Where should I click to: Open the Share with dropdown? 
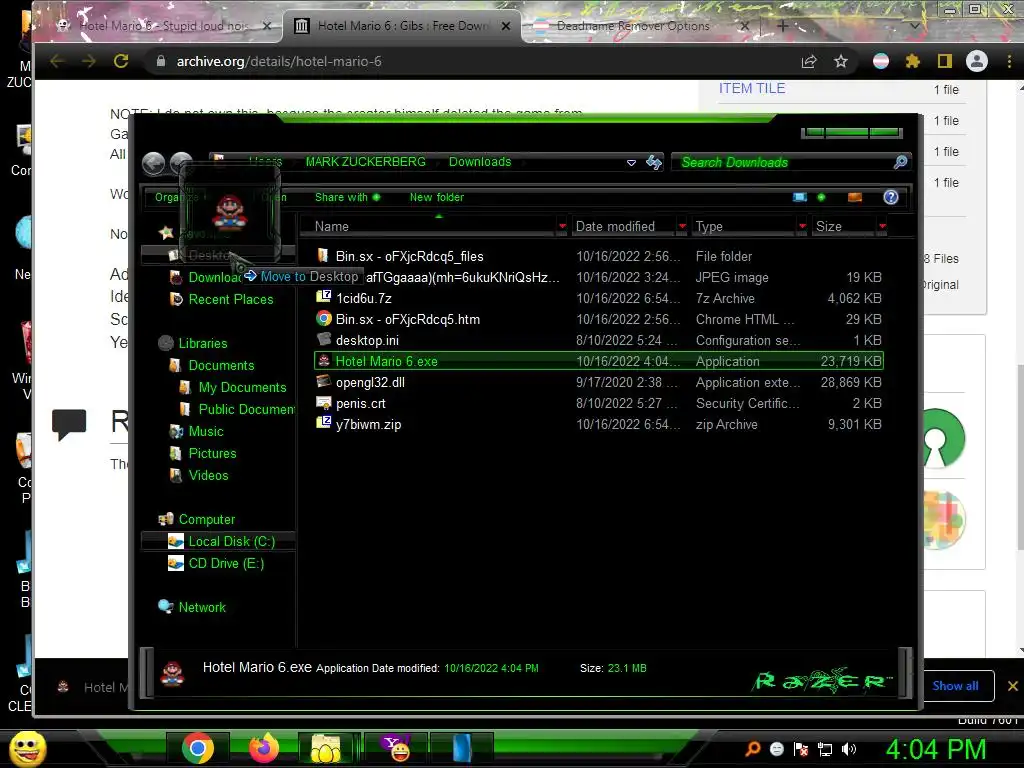347,197
